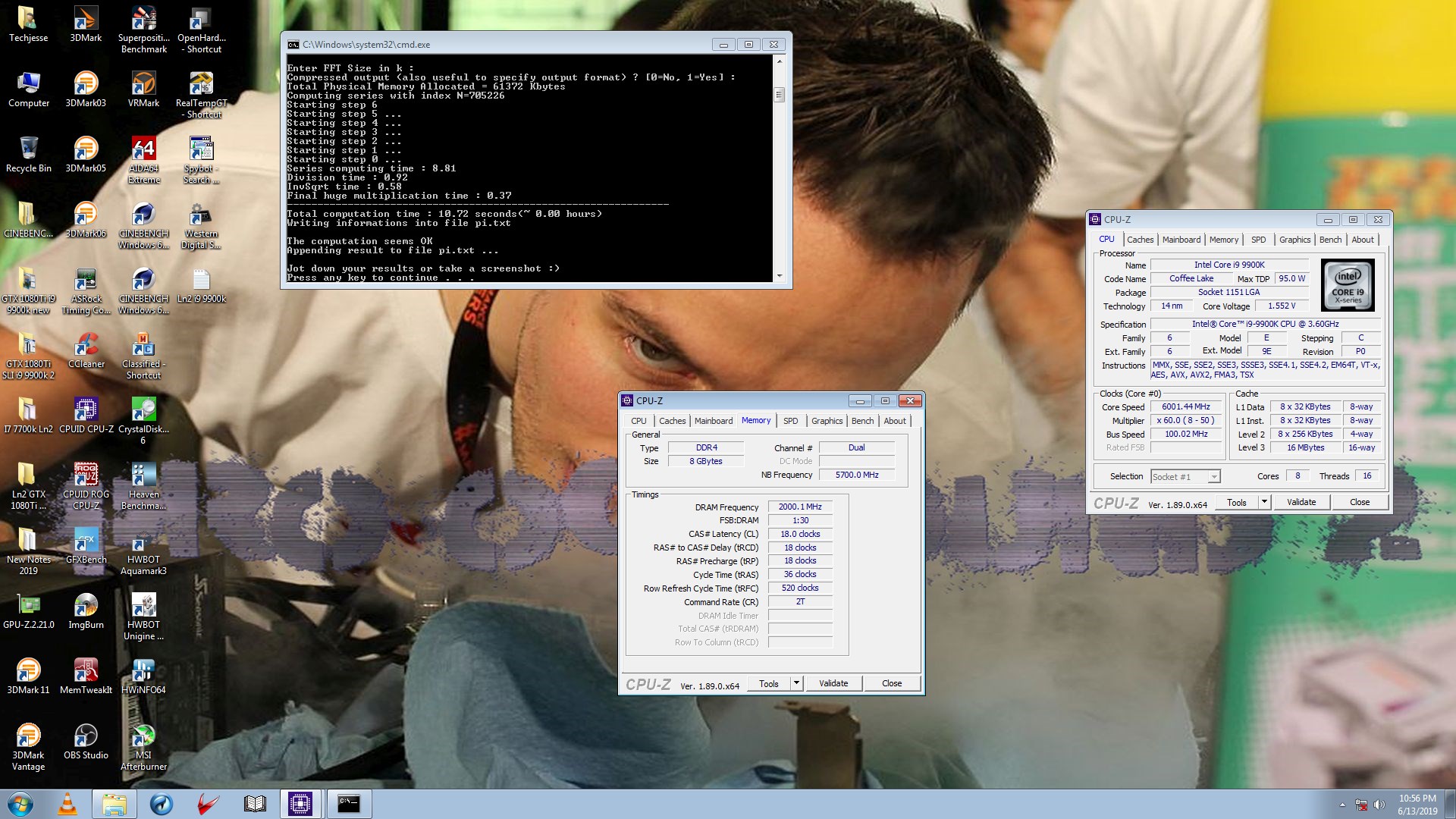Viewport: 1456px width, 819px height.
Task: Open HWiNFO64 desktop icon
Action: [x=143, y=676]
